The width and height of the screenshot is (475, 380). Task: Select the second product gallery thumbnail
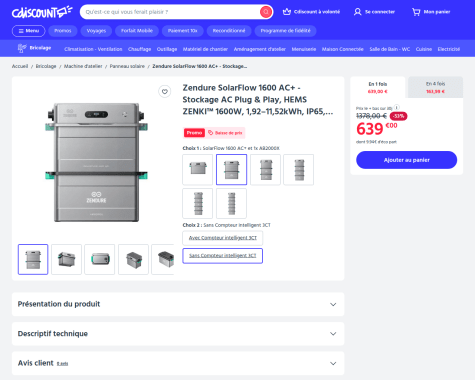(66, 259)
